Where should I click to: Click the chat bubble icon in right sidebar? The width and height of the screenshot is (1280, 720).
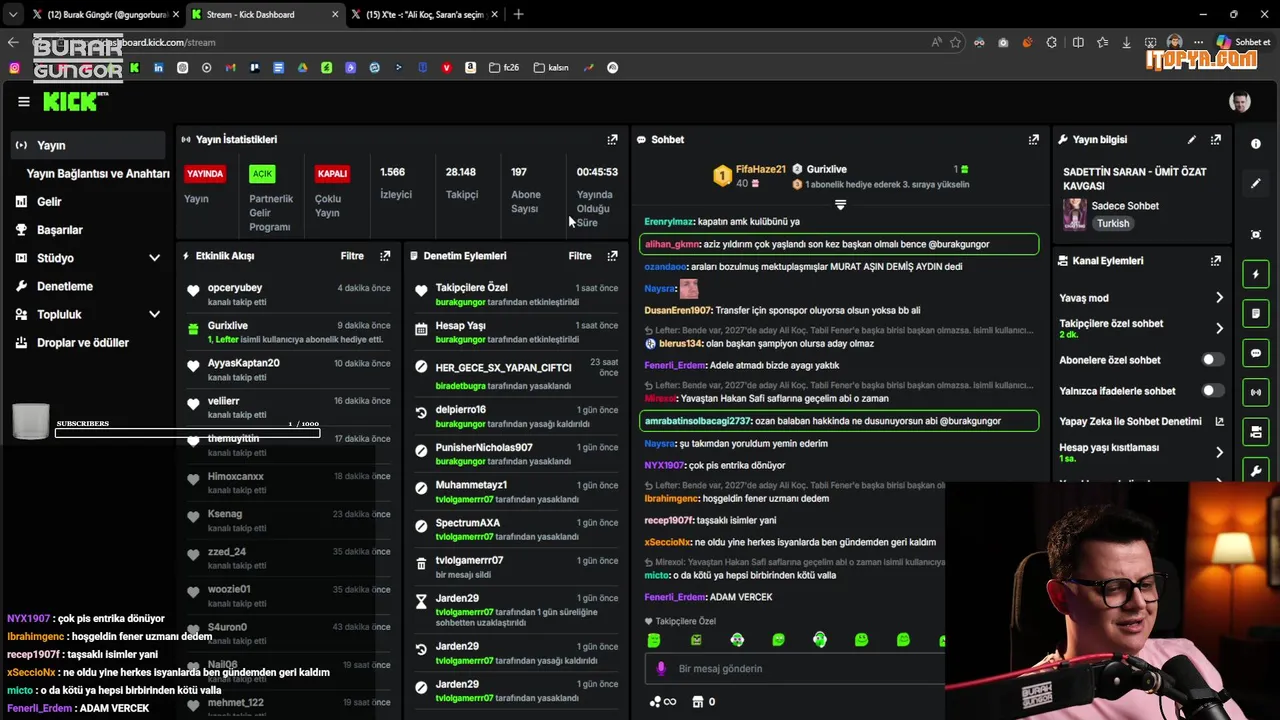click(x=1256, y=353)
